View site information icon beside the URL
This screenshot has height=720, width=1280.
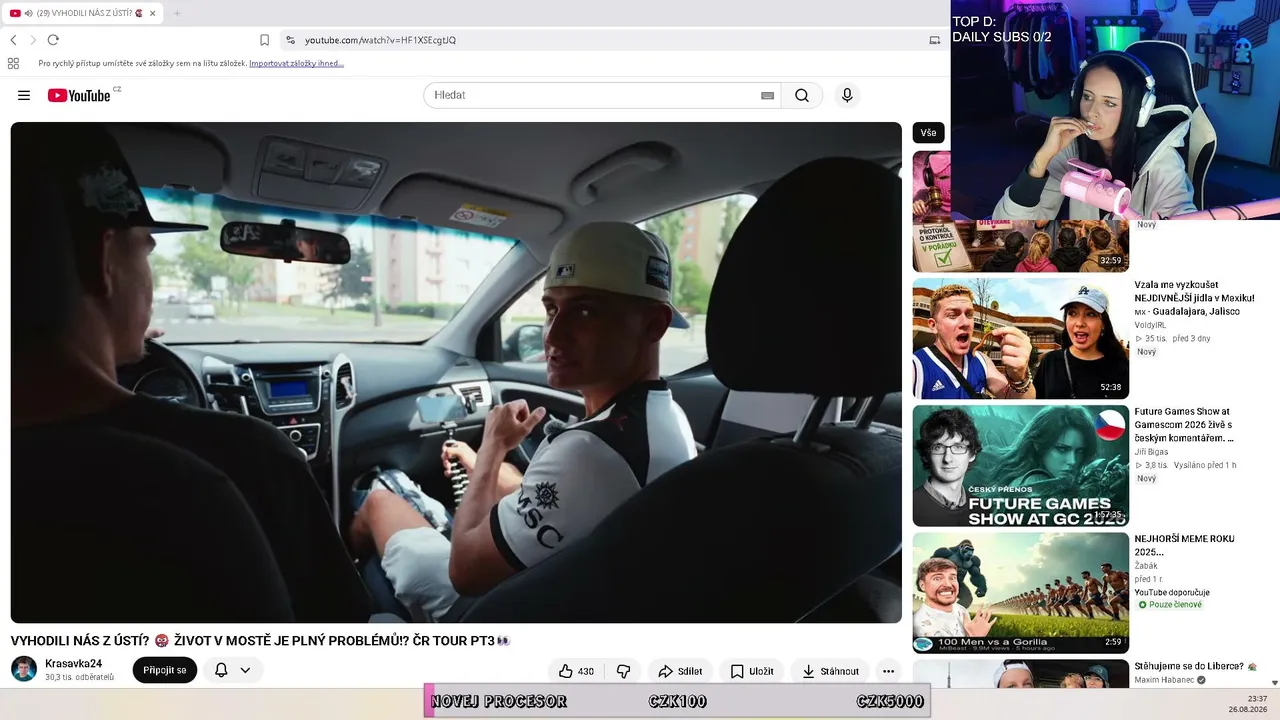point(290,40)
